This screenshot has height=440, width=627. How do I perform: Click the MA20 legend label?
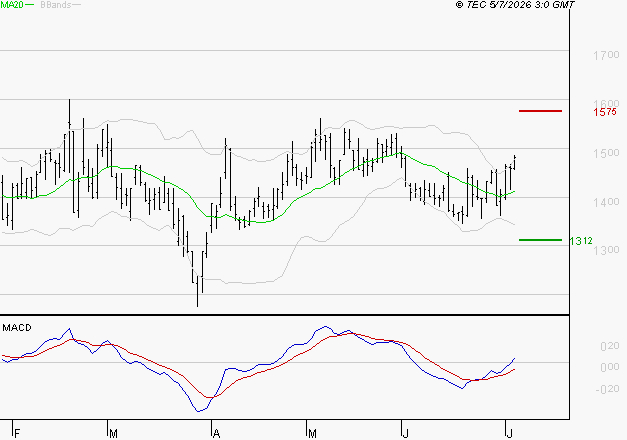[x=12, y=5]
